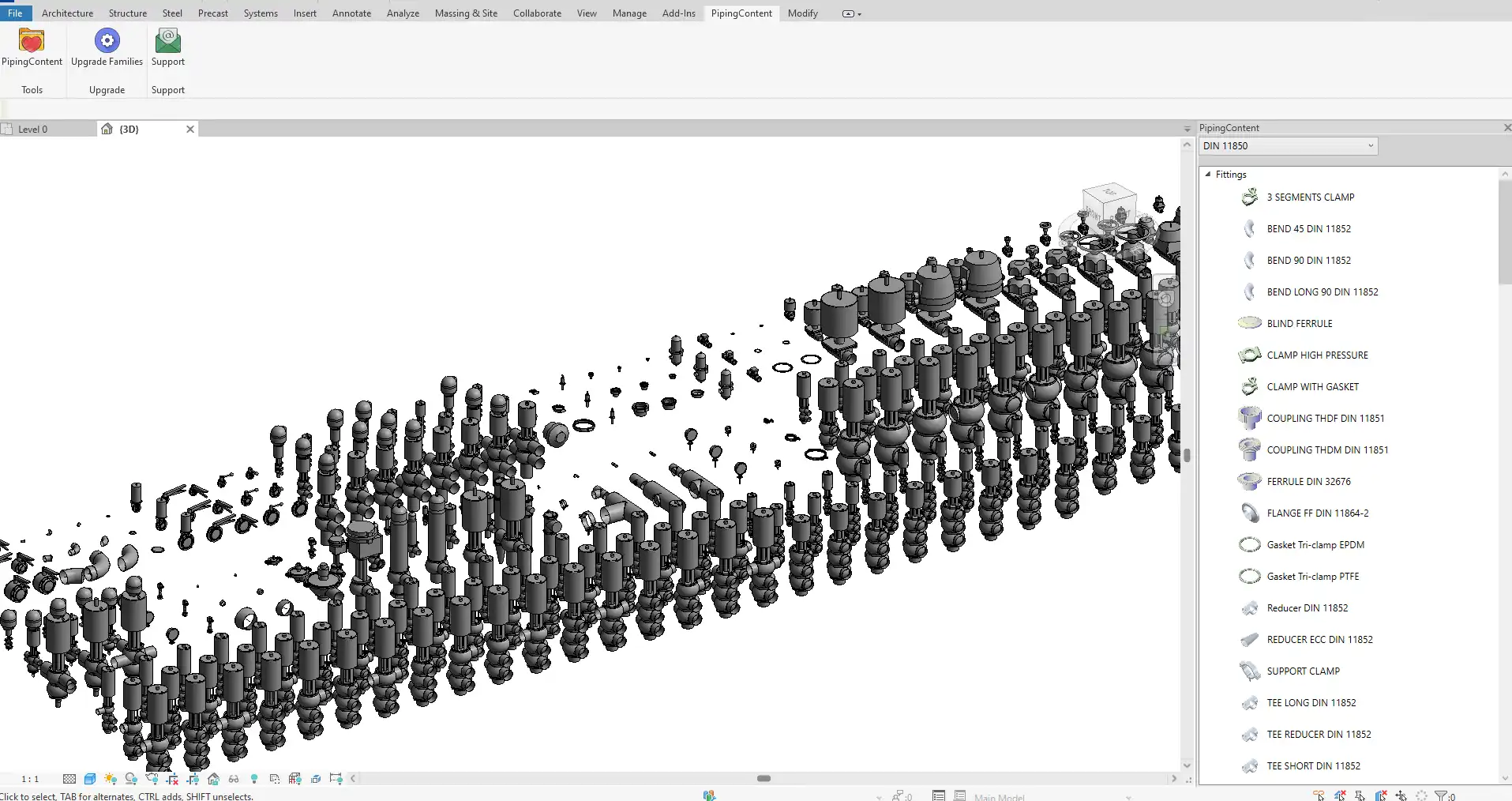Click the Visual Style cube icon
The width and height of the screenshot is (1512, 801).
(90, 779)
